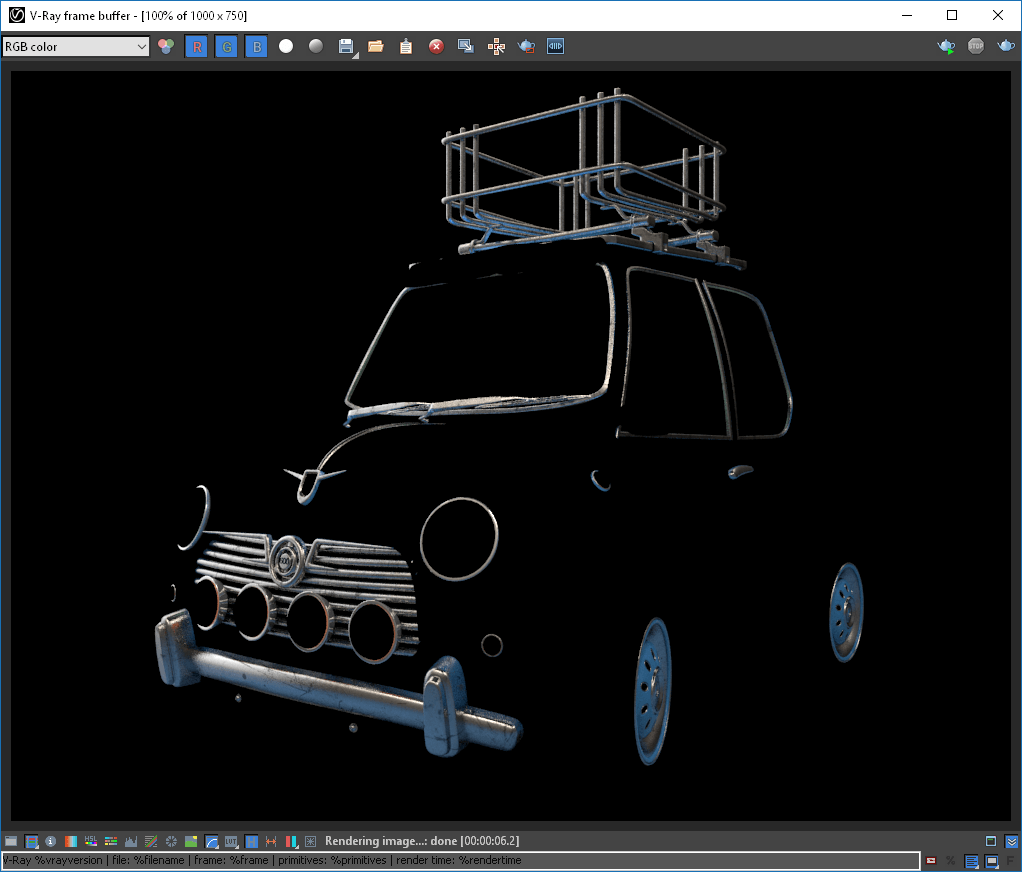Toggle the red channel display
The image size is (1022, 872).
click(196, 46)
